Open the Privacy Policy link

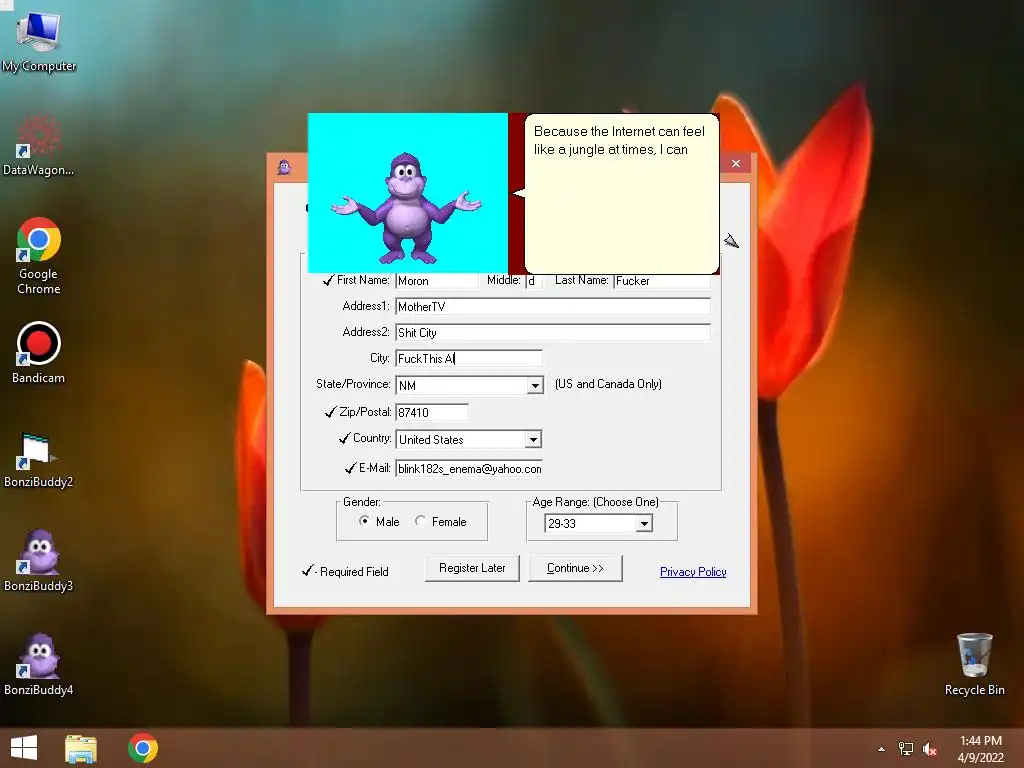[x=693, y=572]
